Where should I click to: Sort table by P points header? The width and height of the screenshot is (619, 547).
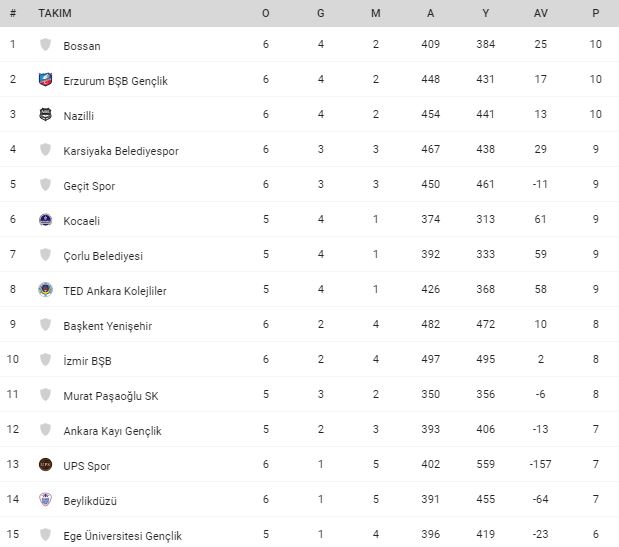pyautogui.click(x=595, y=13)
